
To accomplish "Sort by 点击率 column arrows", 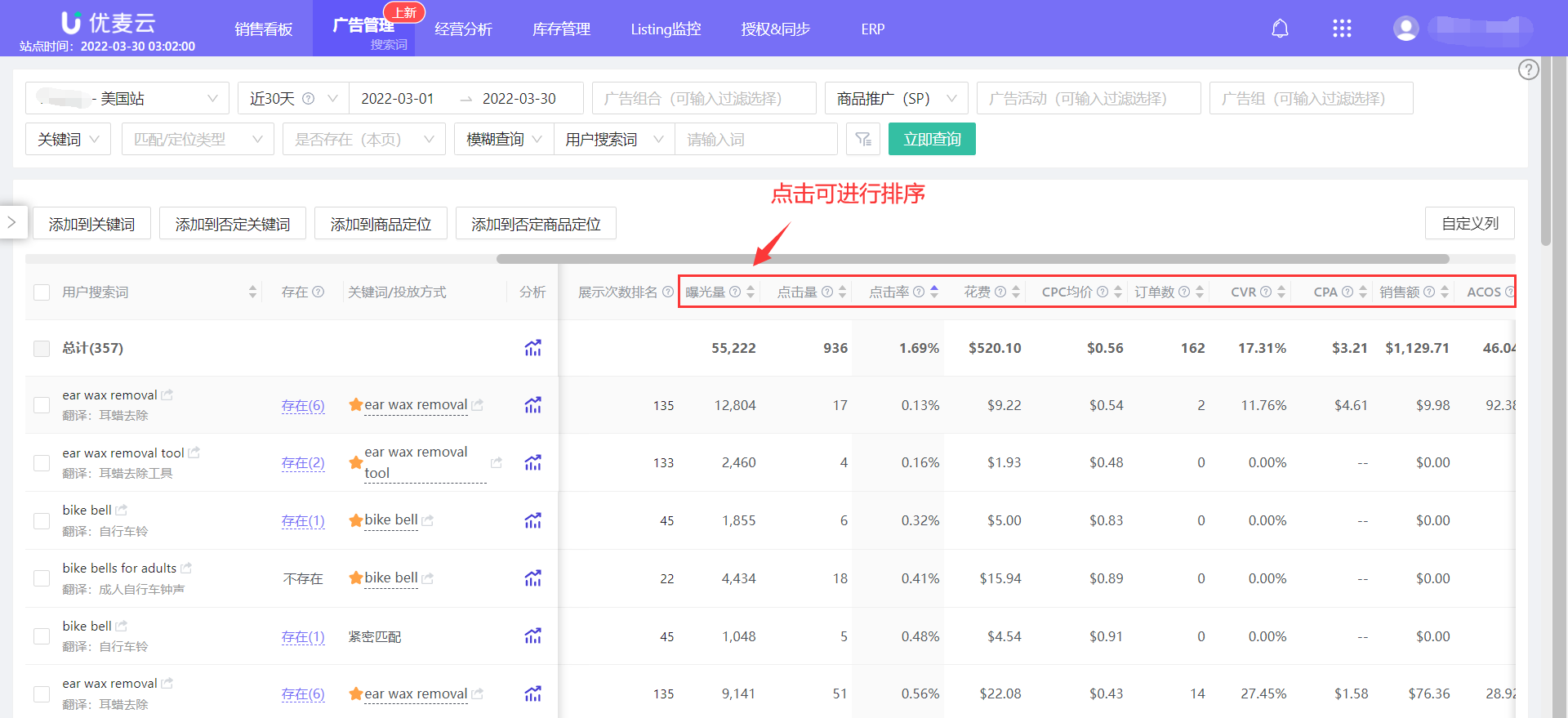I will coord(934,292).
